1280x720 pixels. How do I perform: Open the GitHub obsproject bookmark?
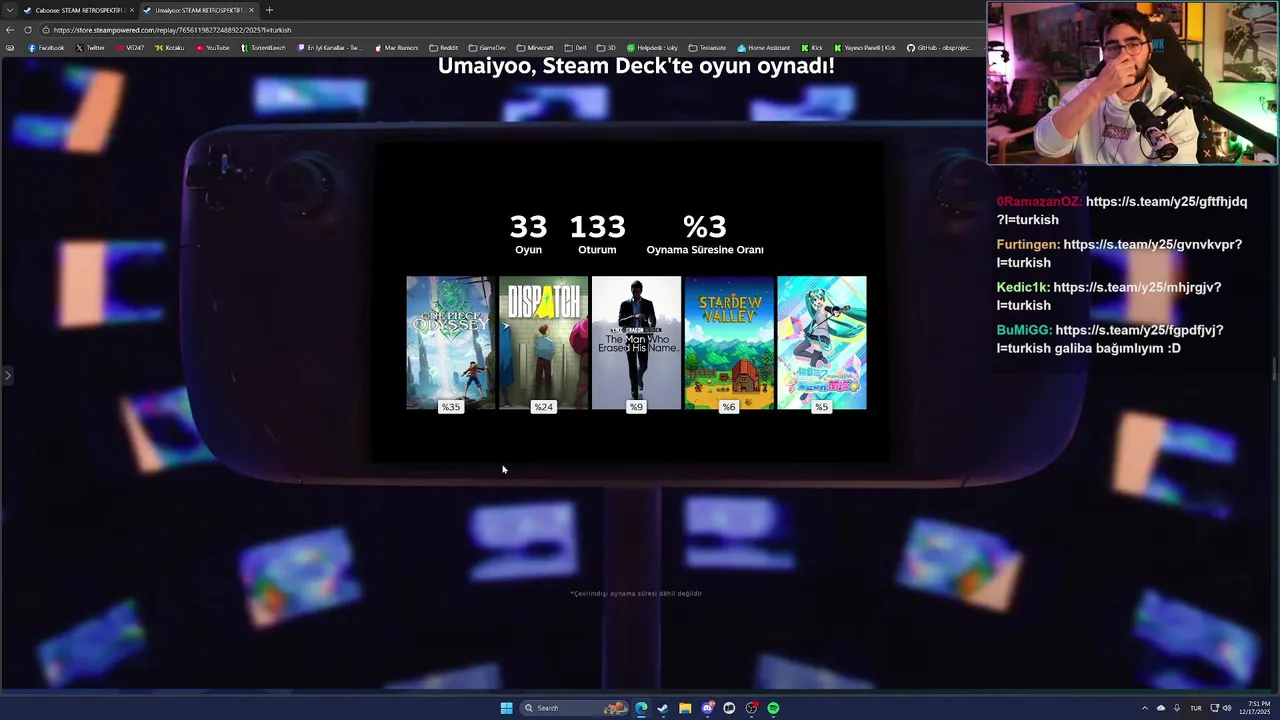pos(939,48)
